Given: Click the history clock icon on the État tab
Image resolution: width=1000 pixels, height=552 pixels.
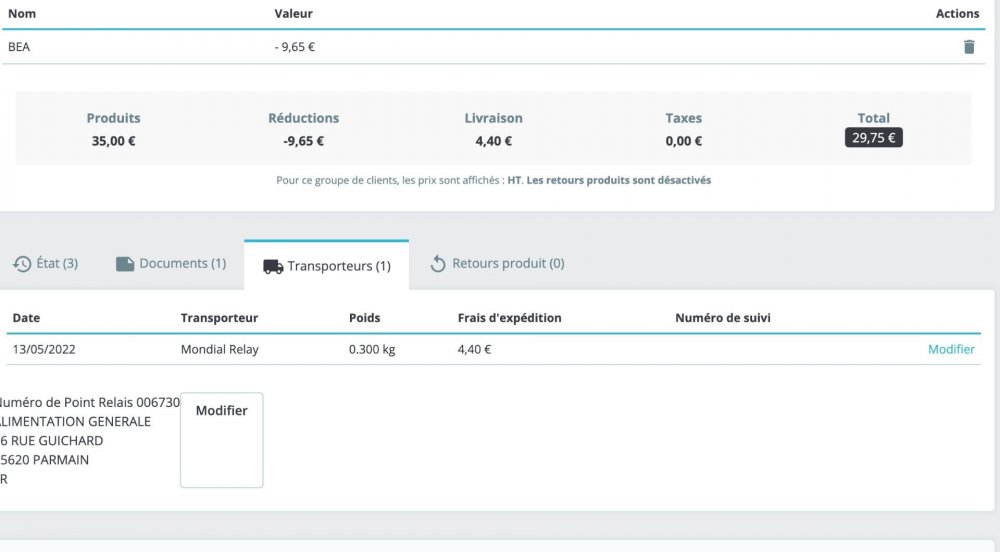Looking at the screenshot, I should tap(22, 264).
